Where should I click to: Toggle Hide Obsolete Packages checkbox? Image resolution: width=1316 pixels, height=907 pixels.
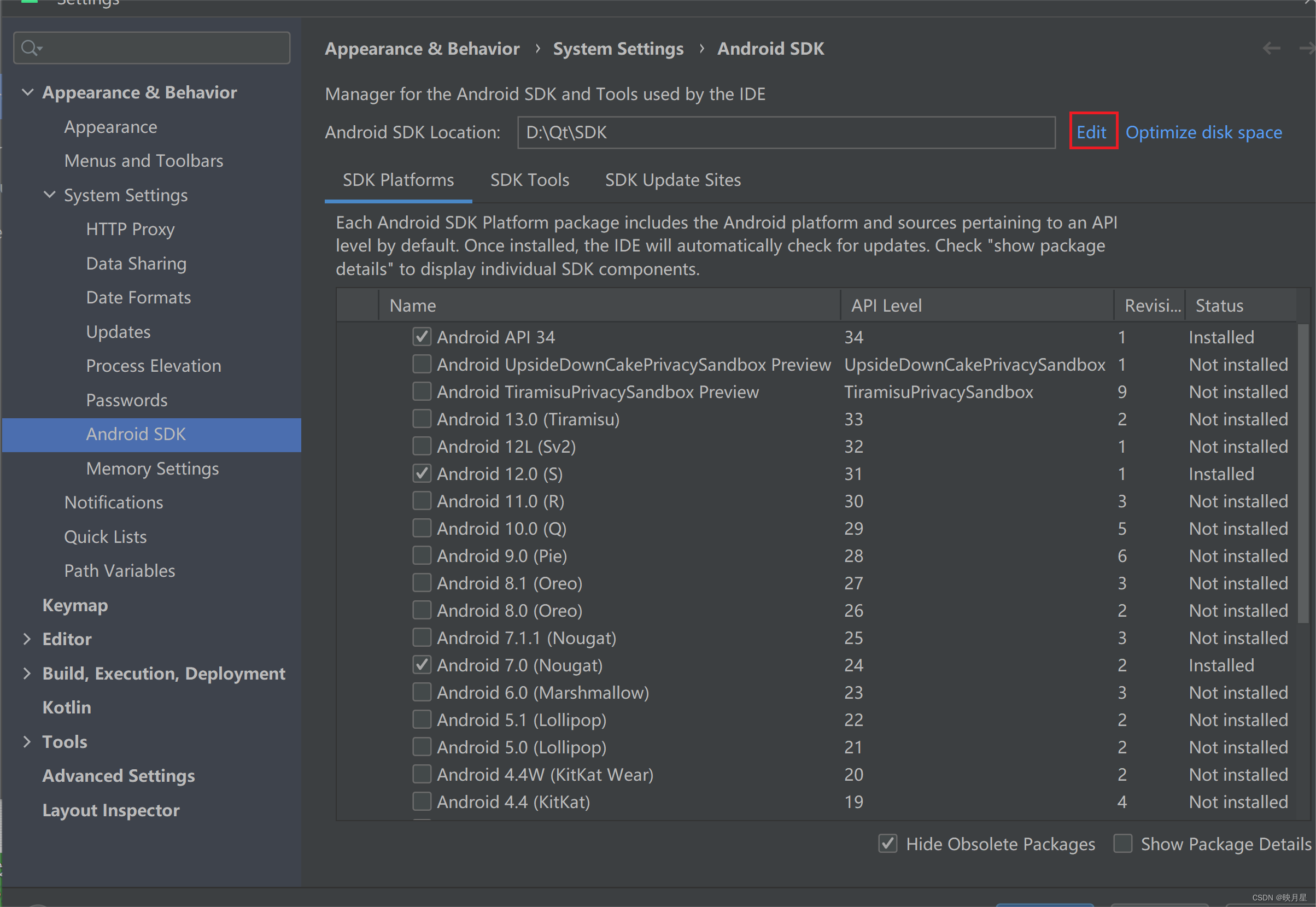tap(887, 844)
